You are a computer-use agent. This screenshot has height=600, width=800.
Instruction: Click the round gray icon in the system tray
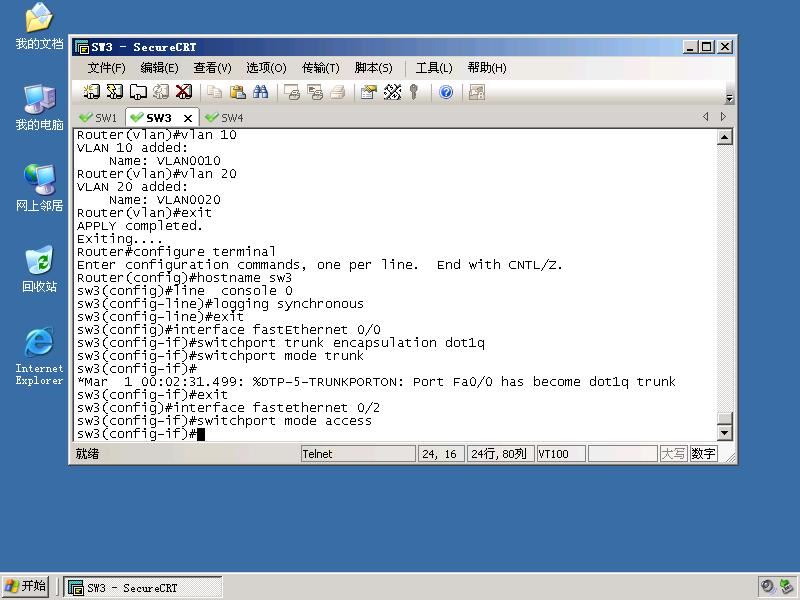tap(768, 587)
